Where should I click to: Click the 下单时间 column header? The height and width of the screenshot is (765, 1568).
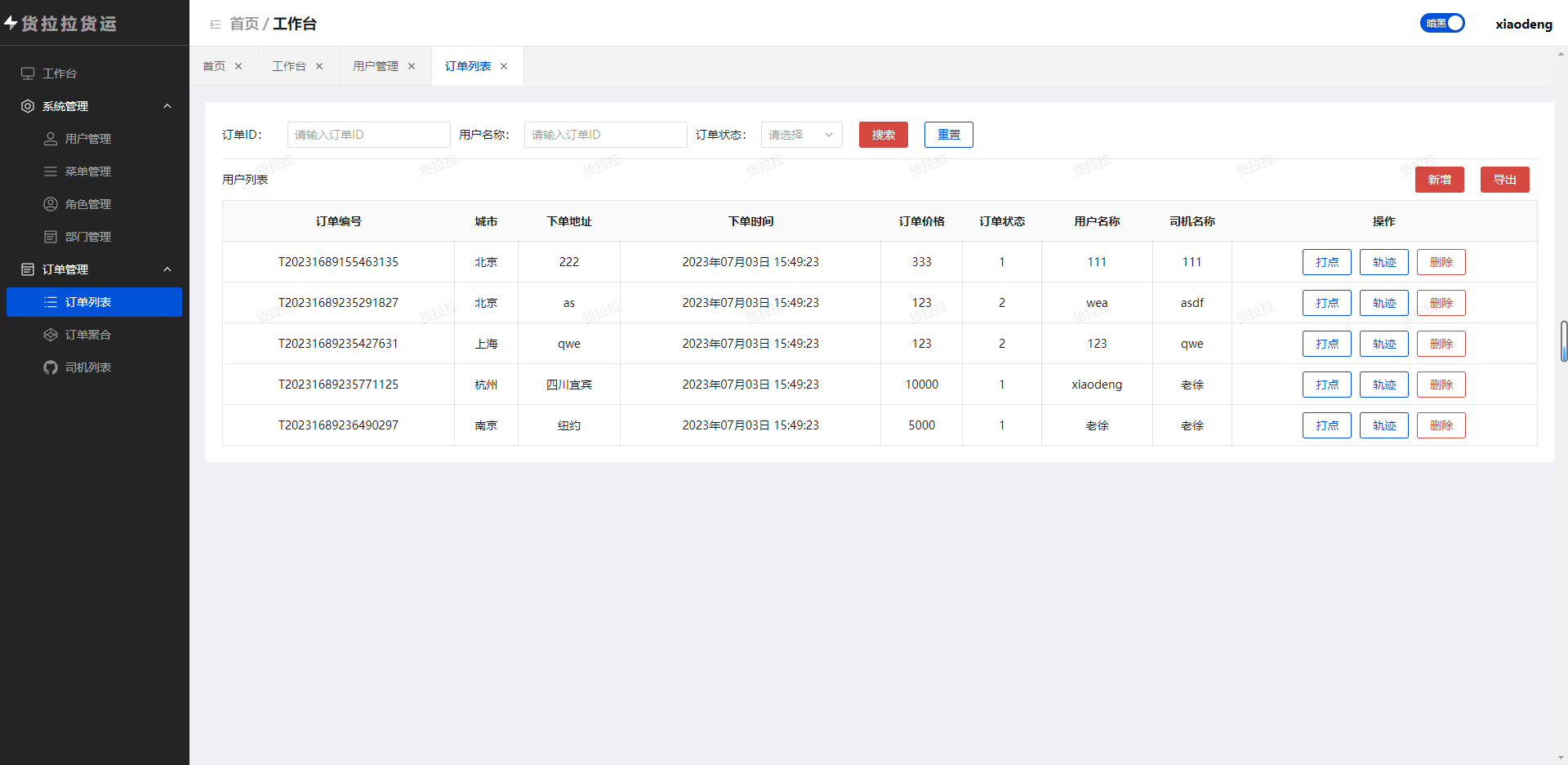(751, 221)
